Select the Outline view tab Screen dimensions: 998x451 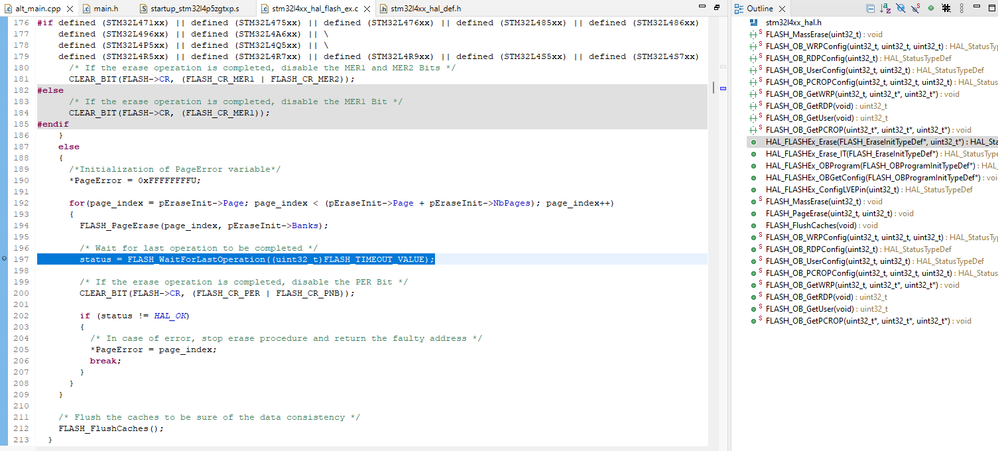point(760,9)
